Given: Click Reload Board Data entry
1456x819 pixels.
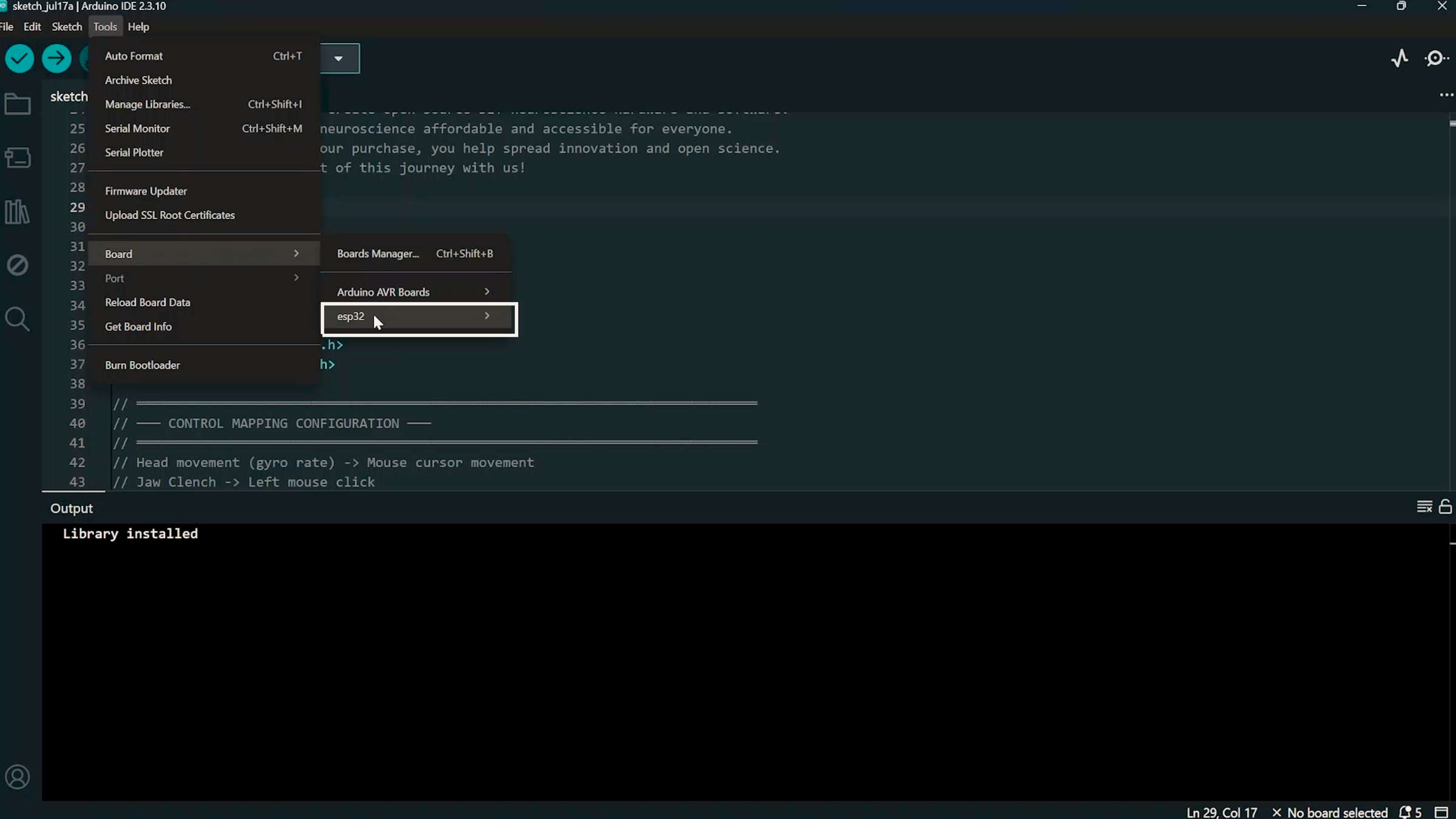Looking at the screenshot, I should point(204,302).
